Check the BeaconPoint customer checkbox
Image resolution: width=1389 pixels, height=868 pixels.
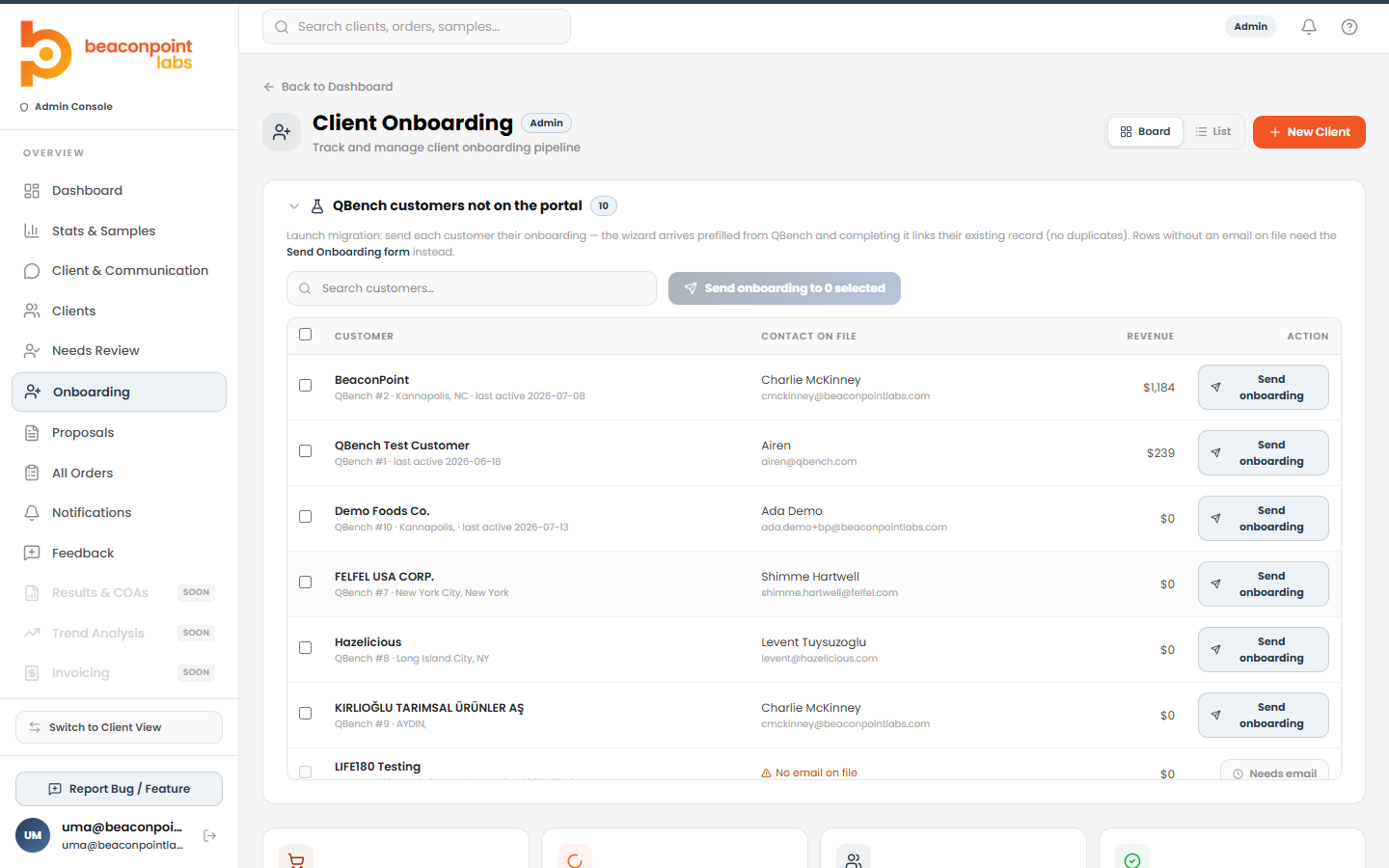click(306, 386)
